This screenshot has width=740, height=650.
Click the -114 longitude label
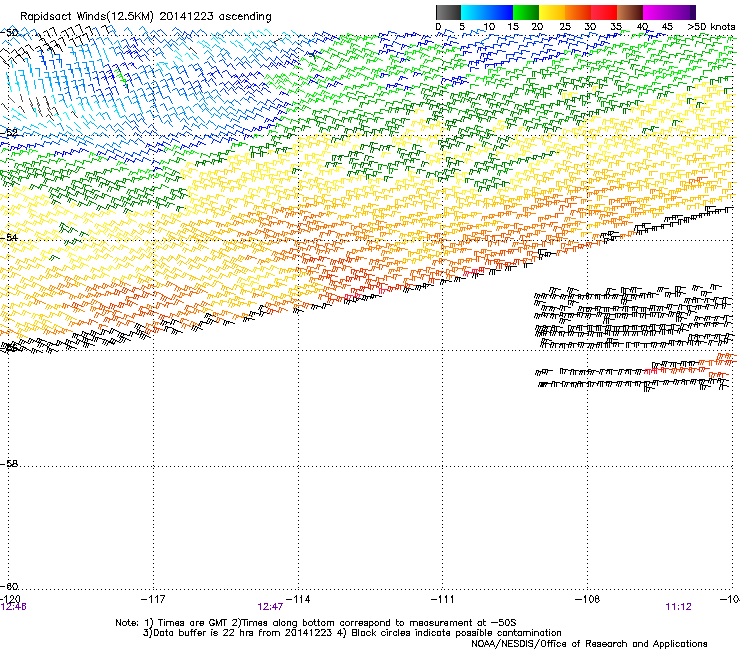(298, 599)
